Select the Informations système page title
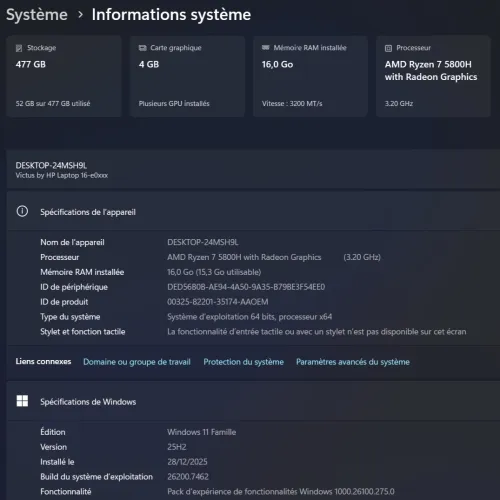 (171, 15)
